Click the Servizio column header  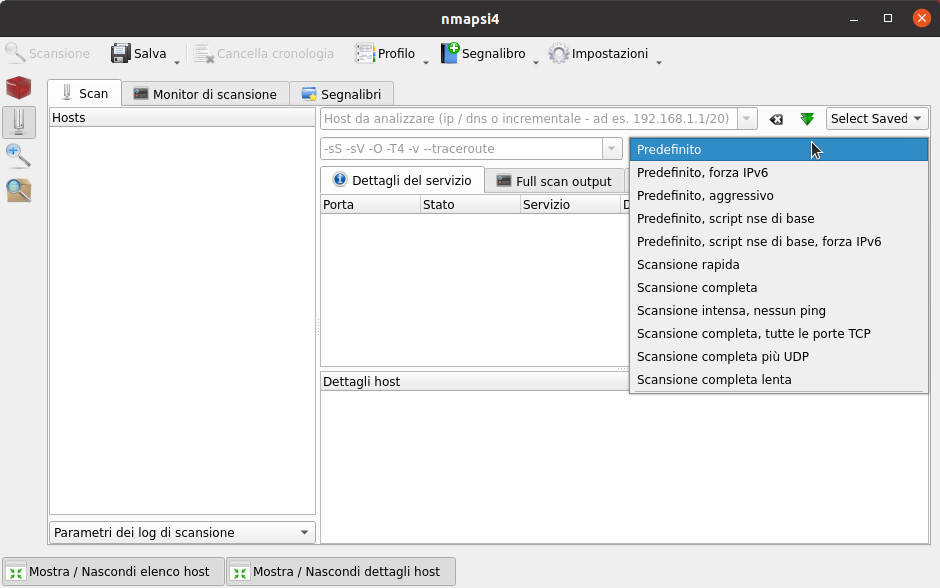pos(570,204)
